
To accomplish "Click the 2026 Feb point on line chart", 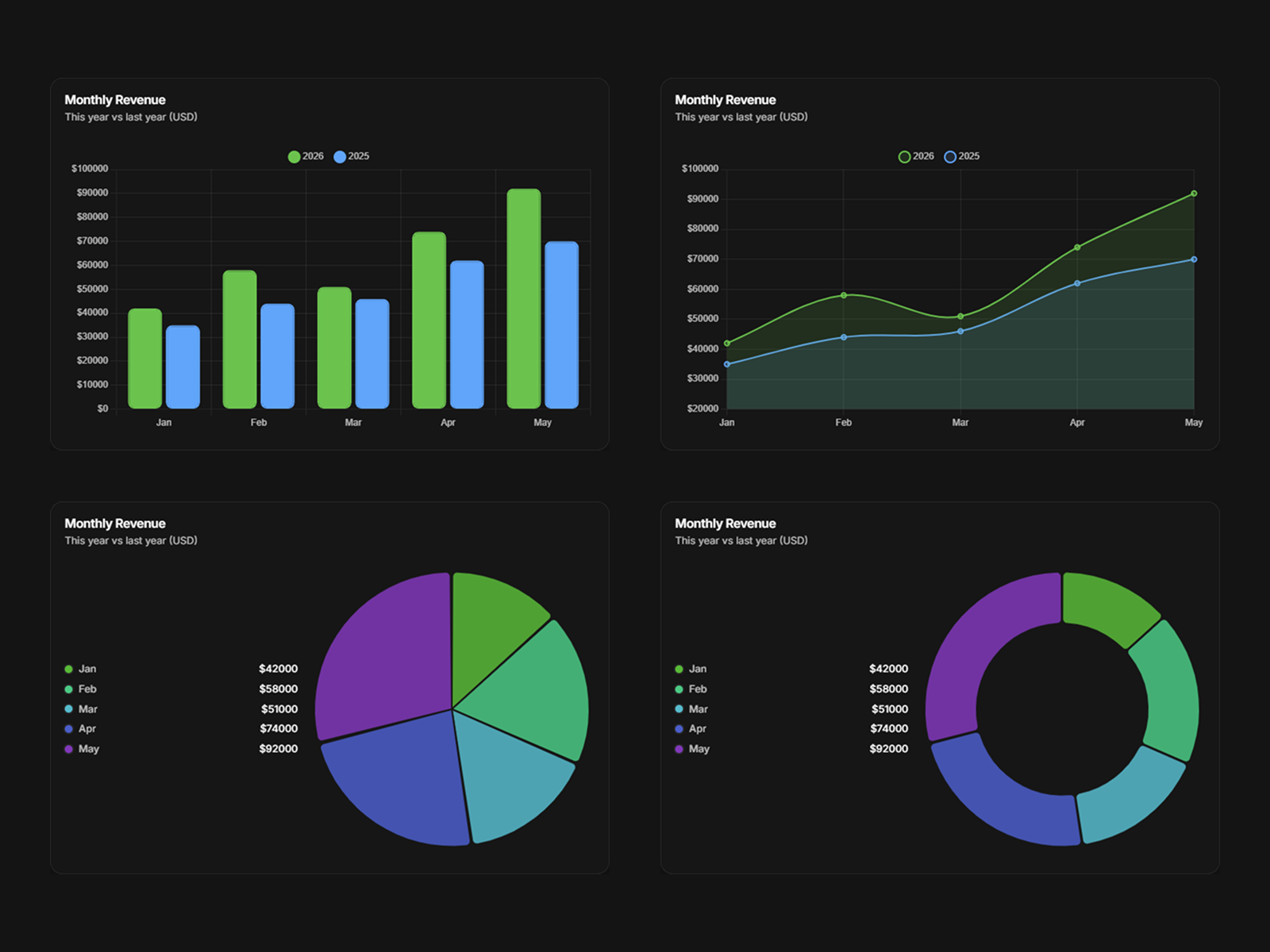I will 844,295.
